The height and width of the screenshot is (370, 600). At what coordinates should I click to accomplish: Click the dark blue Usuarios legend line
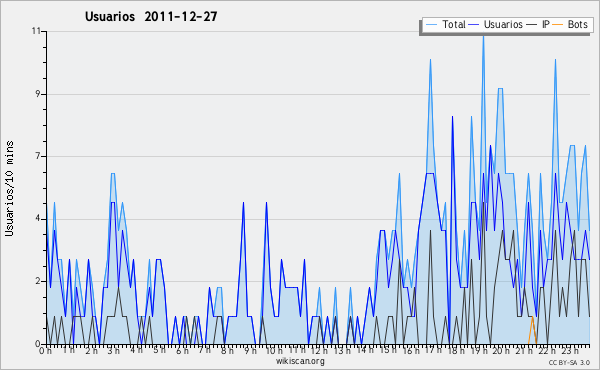click(473, 25)
